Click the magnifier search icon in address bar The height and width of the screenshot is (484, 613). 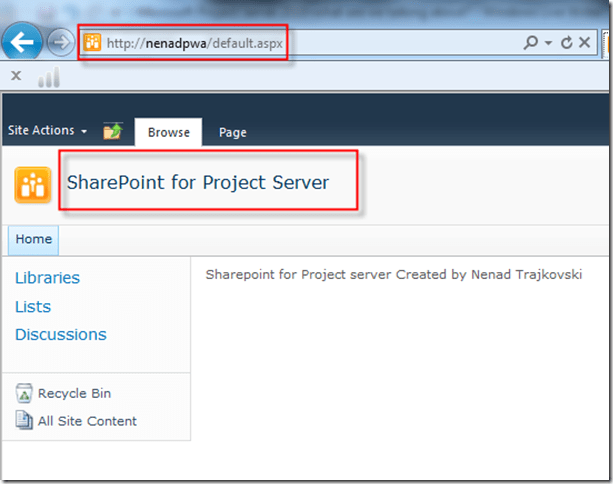coord(530,43)
